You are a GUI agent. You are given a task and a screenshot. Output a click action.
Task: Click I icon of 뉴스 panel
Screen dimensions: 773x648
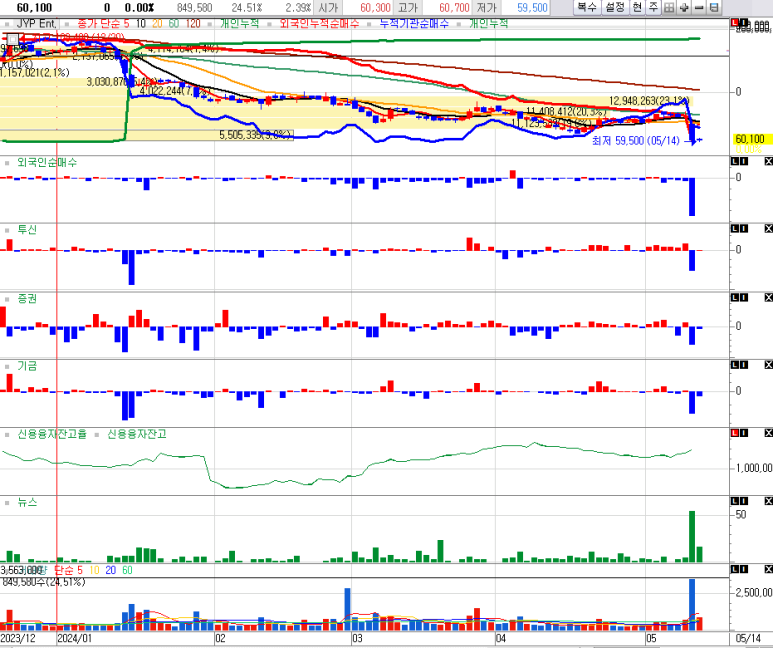pyautogui.click(x=744, y=501)
